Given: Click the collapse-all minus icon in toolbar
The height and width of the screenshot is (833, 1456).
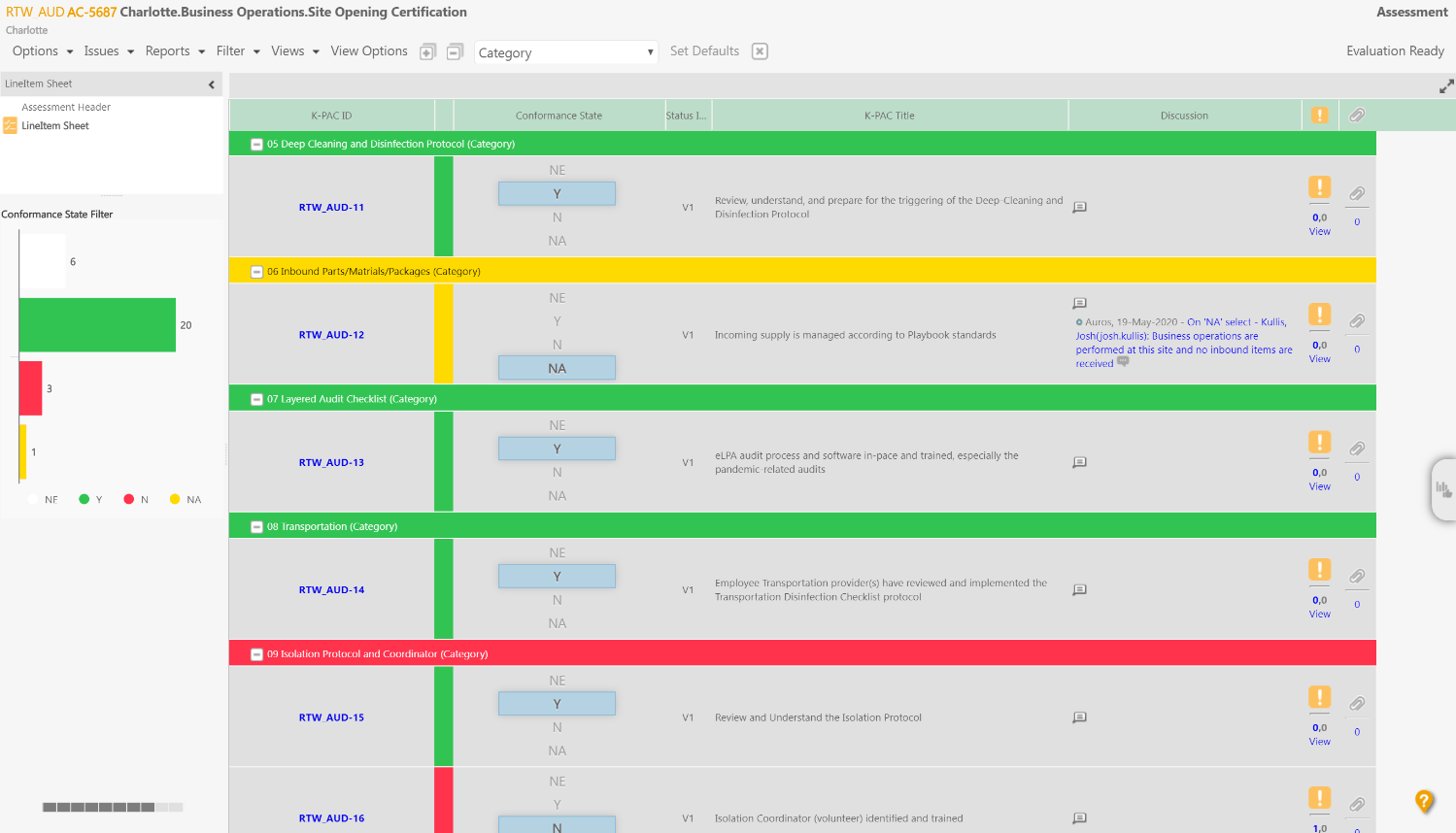Looking at the screenshot, I should coord(455,52).
